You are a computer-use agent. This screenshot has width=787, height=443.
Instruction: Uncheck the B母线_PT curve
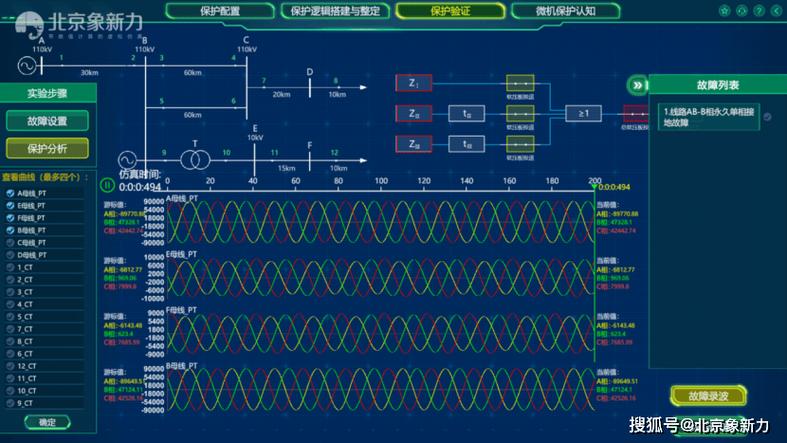10,230
